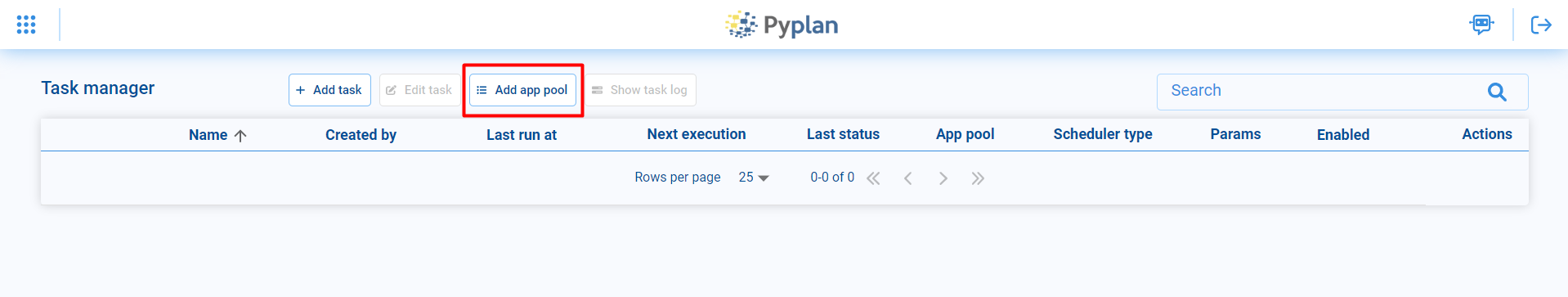Go to last page arrow

coord(978,178)
